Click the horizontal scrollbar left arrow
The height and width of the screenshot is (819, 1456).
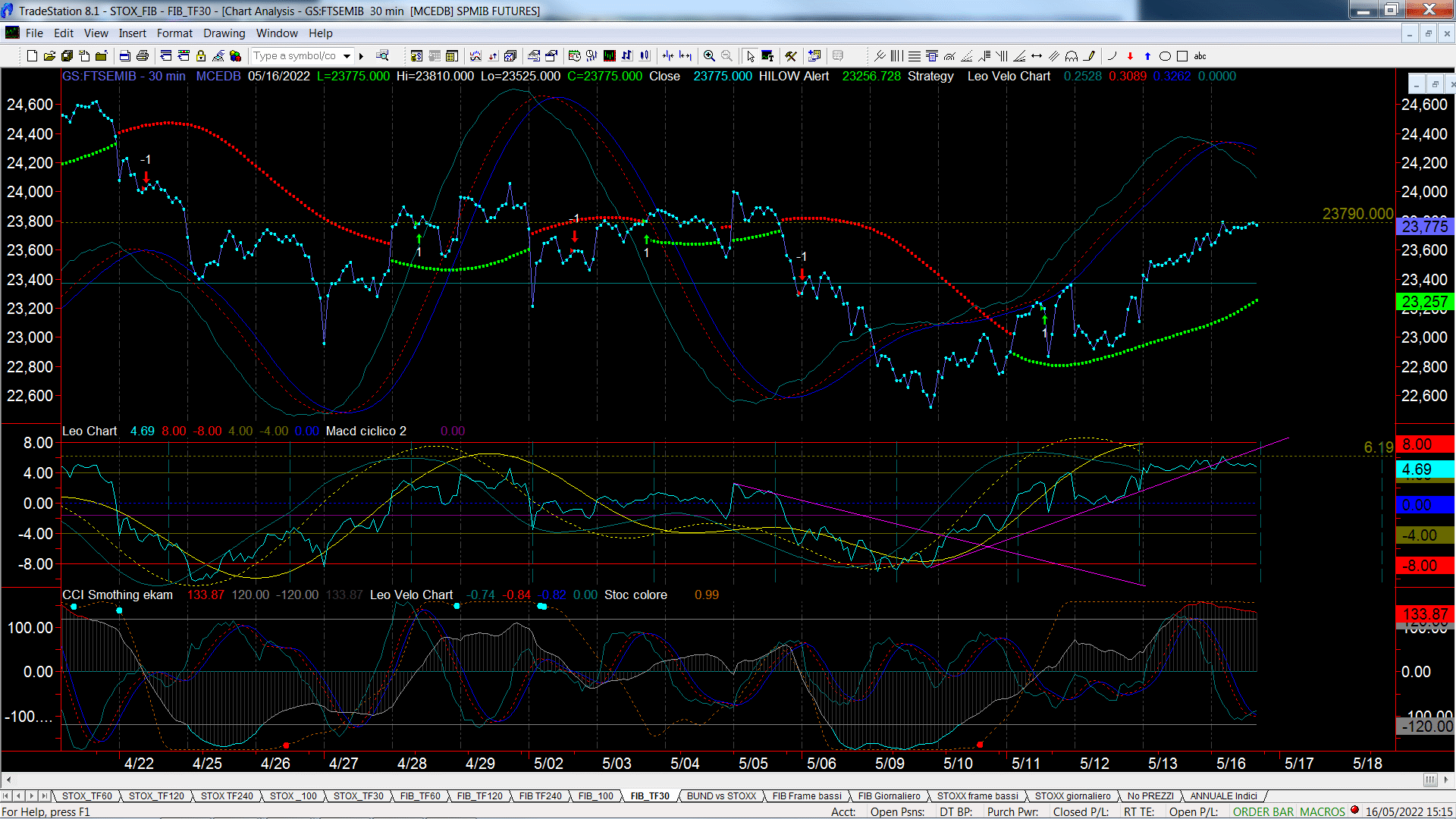[8, 780]
